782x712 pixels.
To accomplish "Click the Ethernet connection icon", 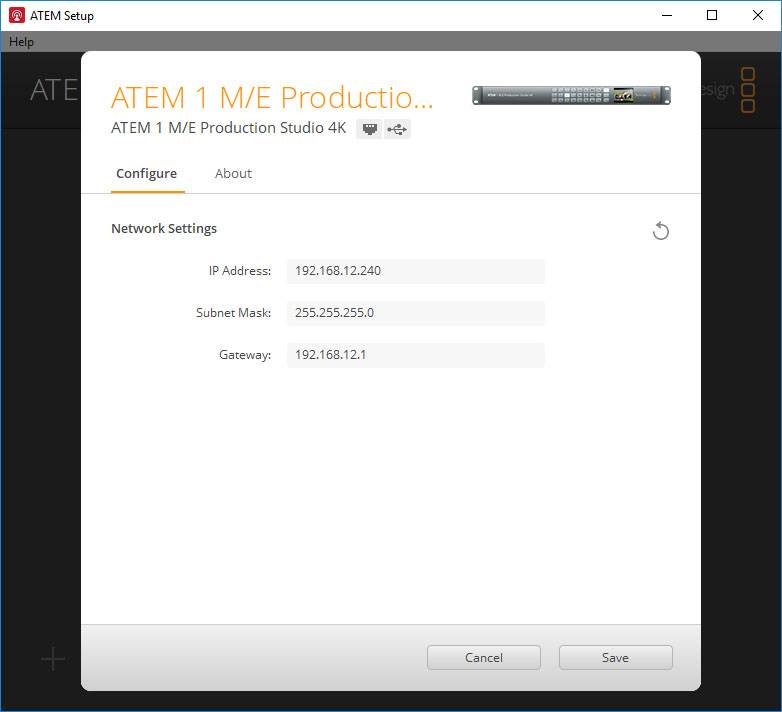I will (369, 129).
